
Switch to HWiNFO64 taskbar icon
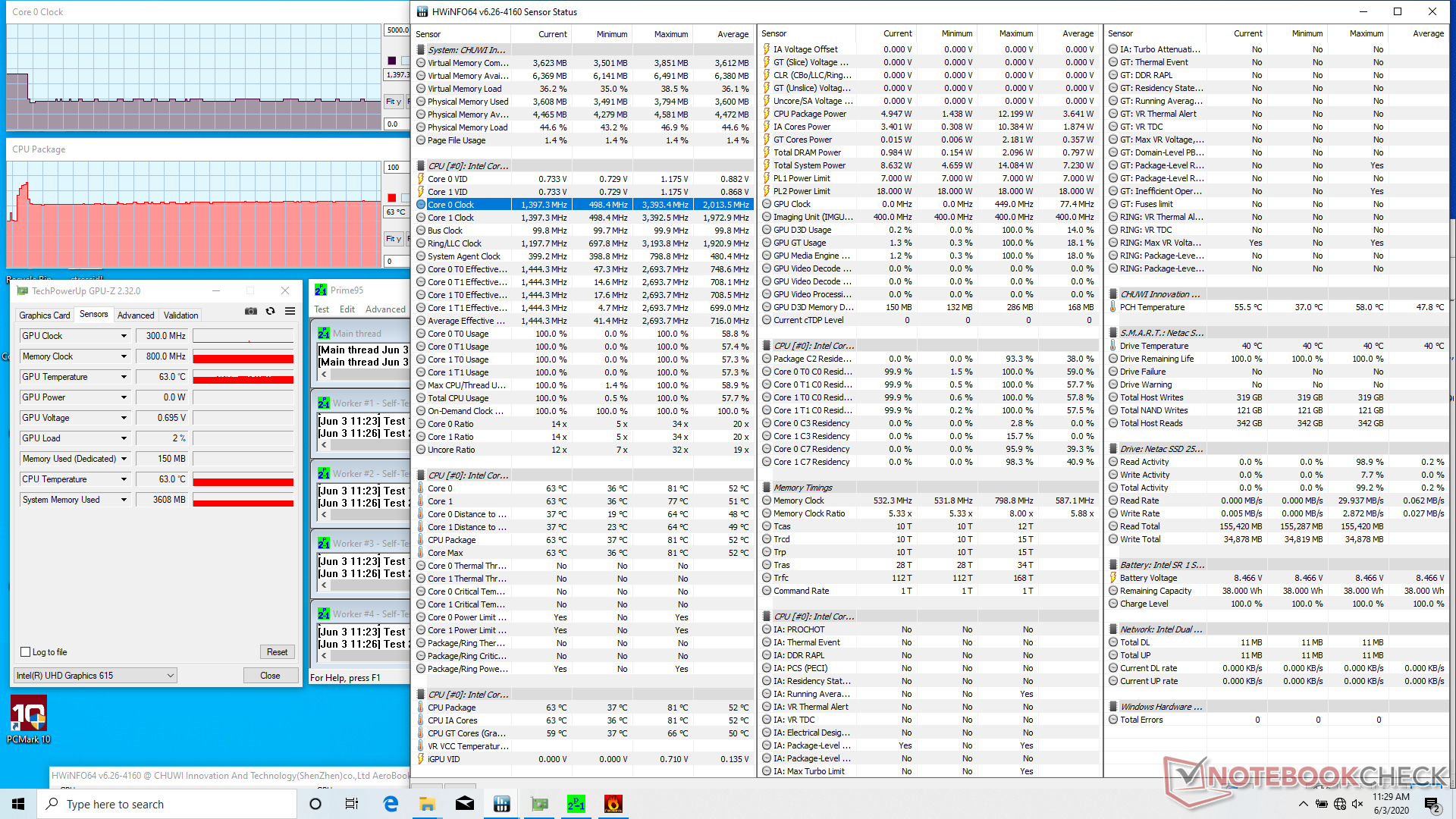click(501, 804)
